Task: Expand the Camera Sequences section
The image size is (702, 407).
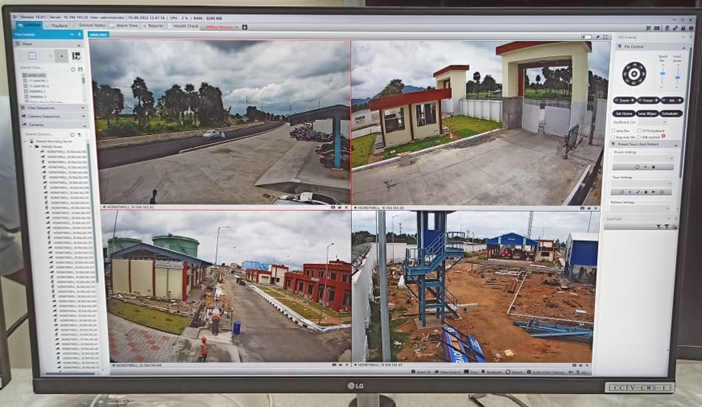Action: tap(83, 116)
